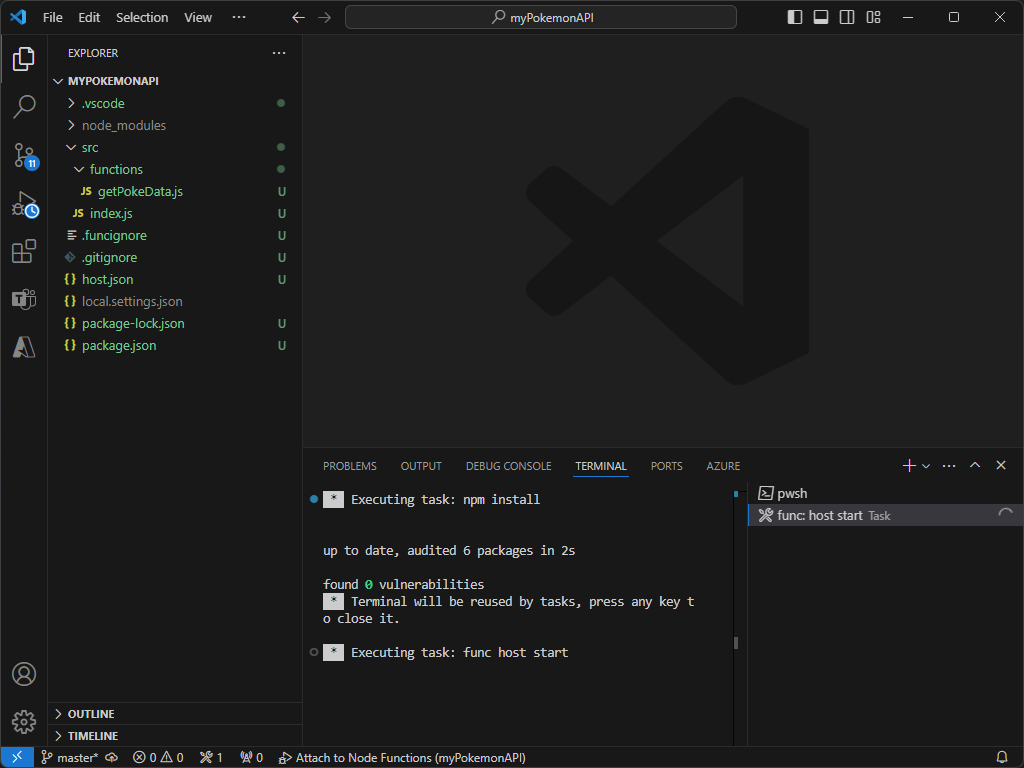The width and height of the screenshot is (1024, 768).
Task: Open terminal panel more actions ellipsis
Action: 949,466
